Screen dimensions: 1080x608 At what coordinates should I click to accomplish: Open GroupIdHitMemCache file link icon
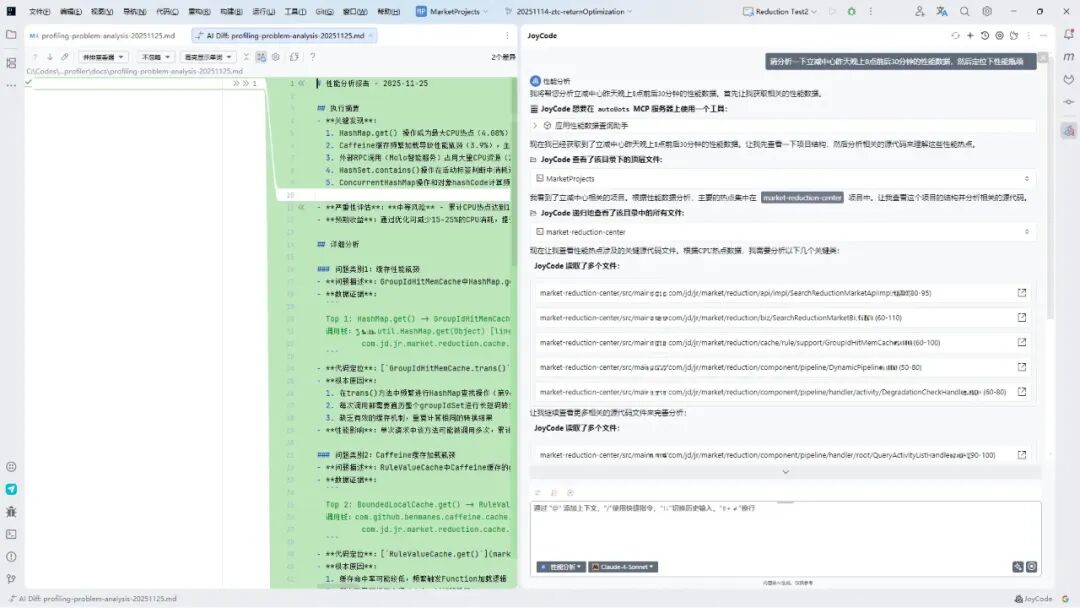coord(1021,342)
